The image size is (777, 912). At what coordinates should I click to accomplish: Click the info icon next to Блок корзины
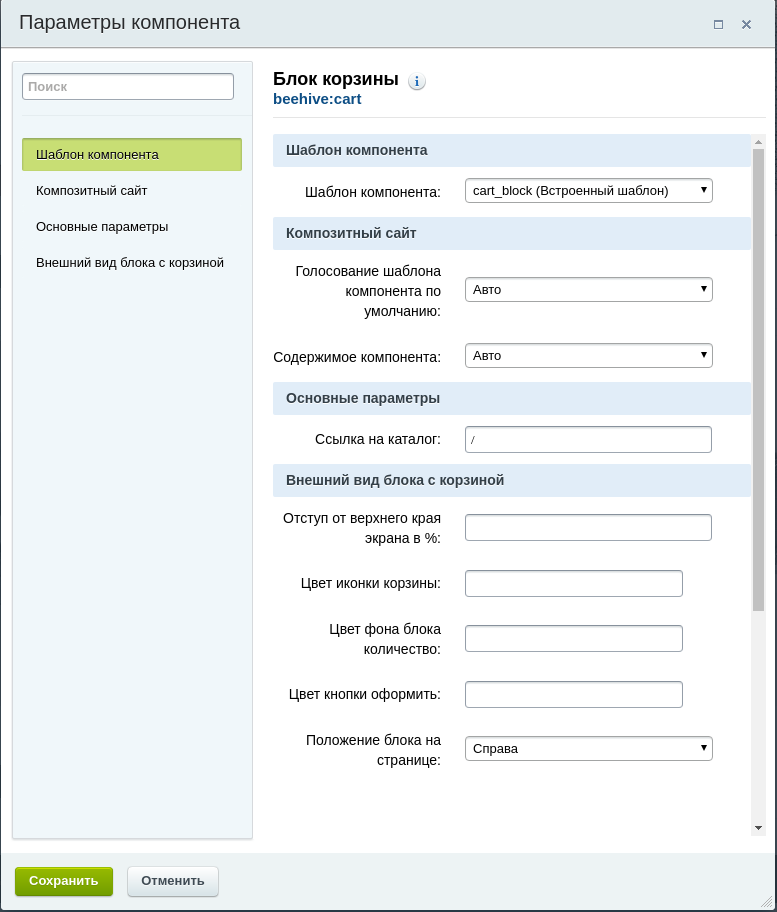point(416,81)
